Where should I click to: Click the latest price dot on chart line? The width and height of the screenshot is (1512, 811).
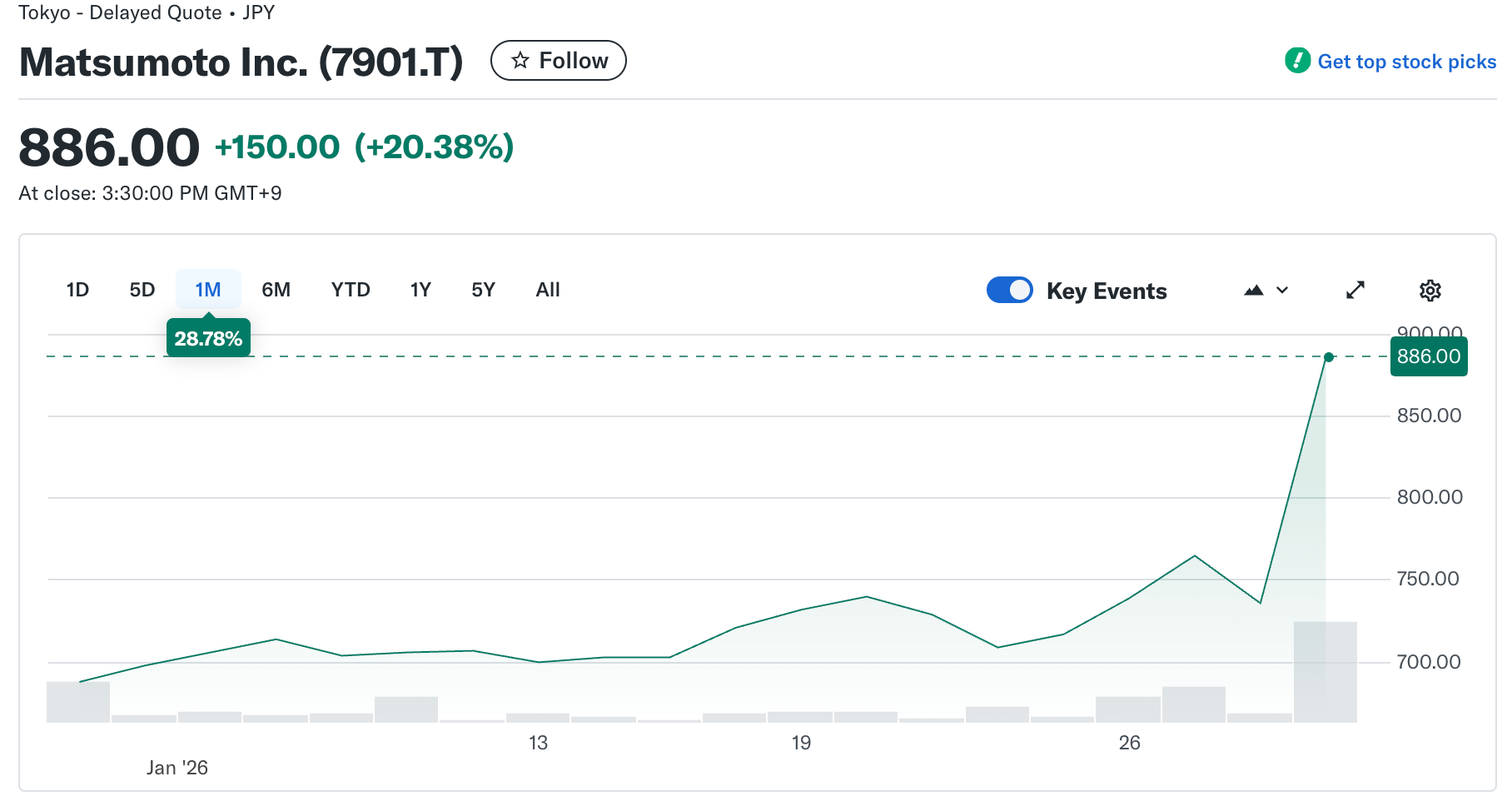(1329, 357)
